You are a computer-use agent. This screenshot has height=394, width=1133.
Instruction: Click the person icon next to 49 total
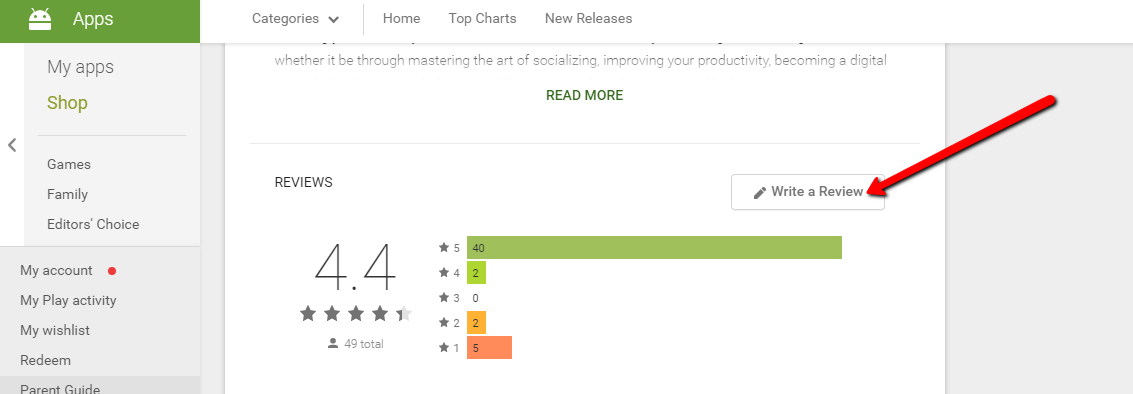(x=332, y=343)
